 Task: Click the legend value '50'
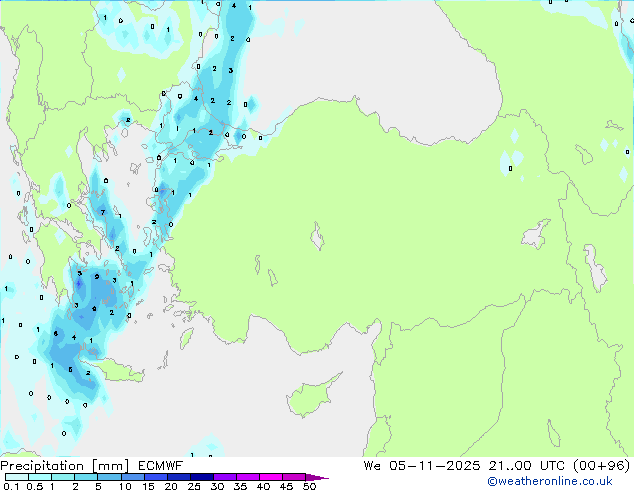click(x=310, y=486)
